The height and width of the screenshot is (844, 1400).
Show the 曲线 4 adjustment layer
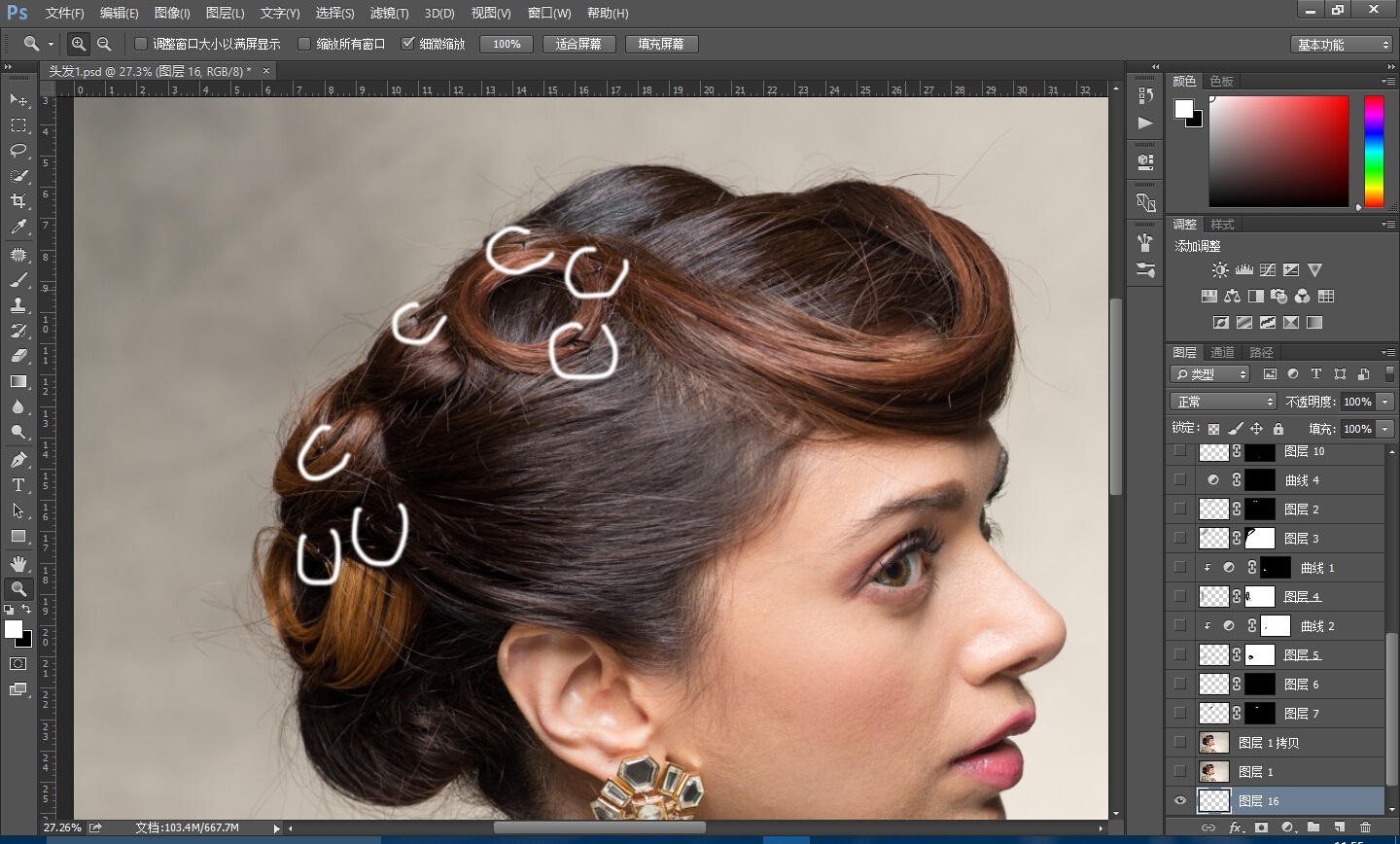(1180, 479)
